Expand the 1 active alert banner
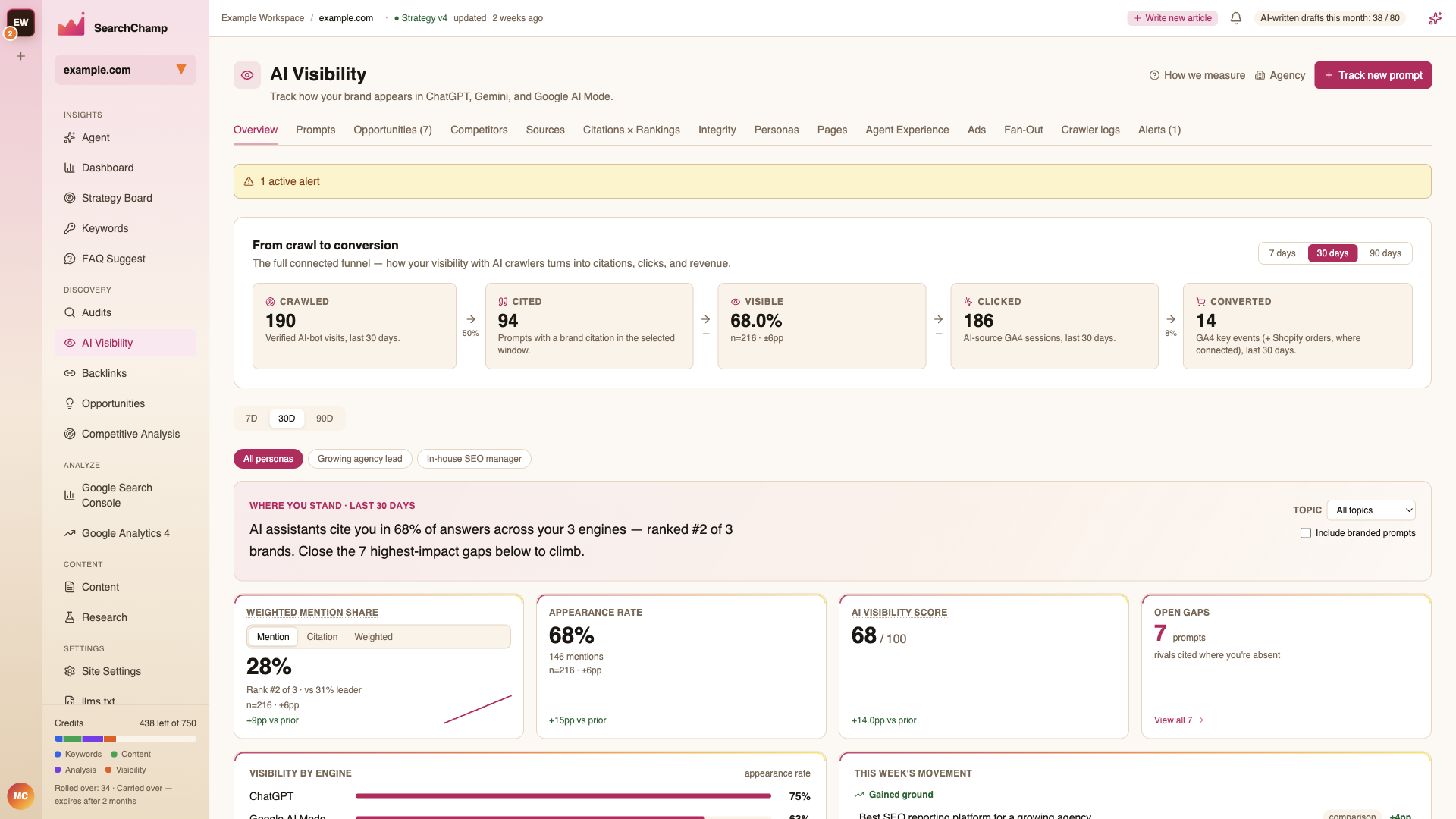The image size is (1456, 819). point(832,181)
